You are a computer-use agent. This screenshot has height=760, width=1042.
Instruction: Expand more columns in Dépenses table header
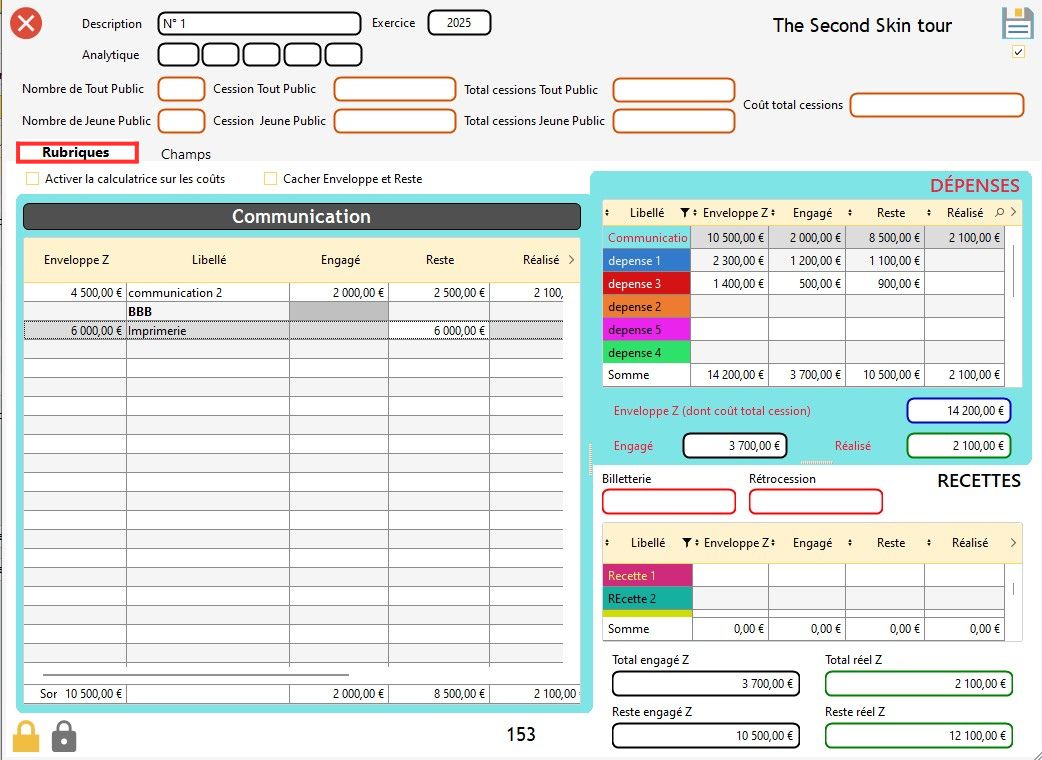coord(1013,213)
